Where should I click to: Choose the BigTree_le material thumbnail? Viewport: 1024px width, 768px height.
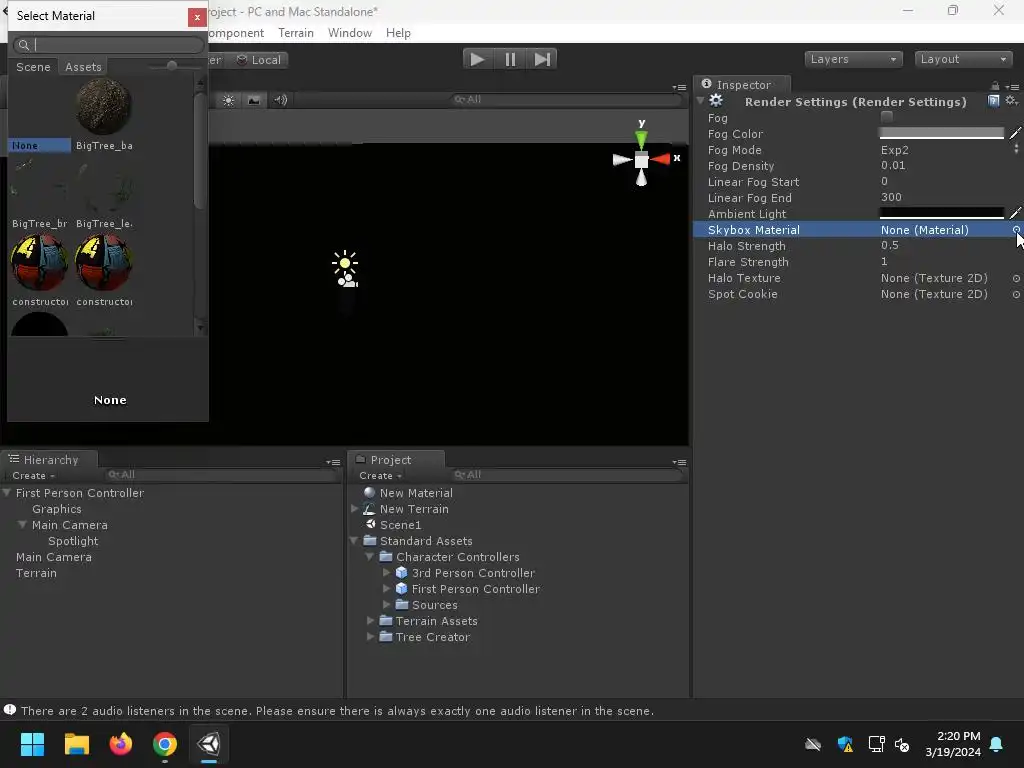(103, 187)
